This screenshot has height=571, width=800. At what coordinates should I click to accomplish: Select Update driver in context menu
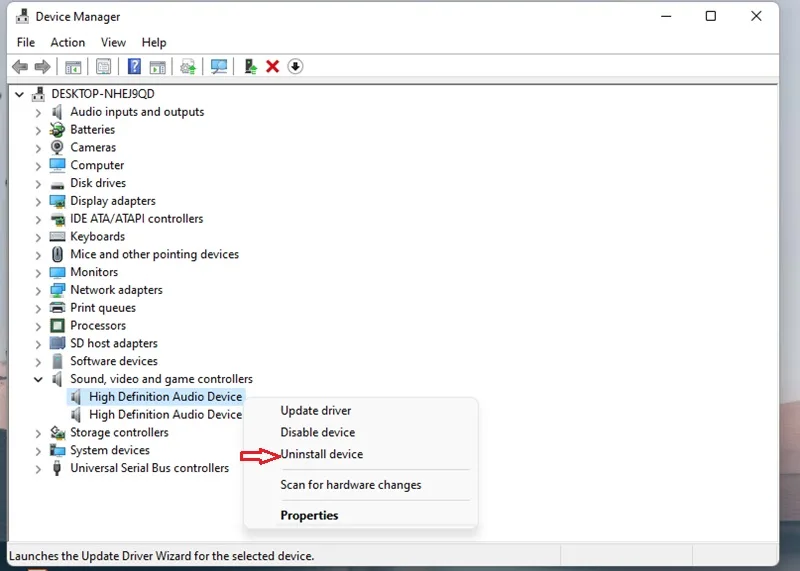pos(316,410)
